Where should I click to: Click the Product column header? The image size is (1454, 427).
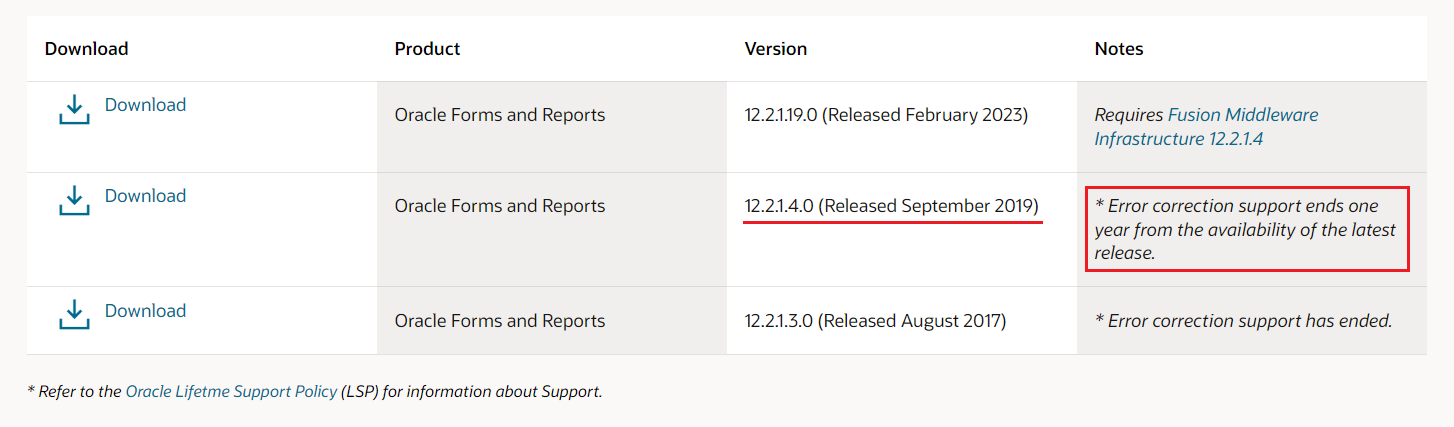pyautogui.click(x=428, y=48)
